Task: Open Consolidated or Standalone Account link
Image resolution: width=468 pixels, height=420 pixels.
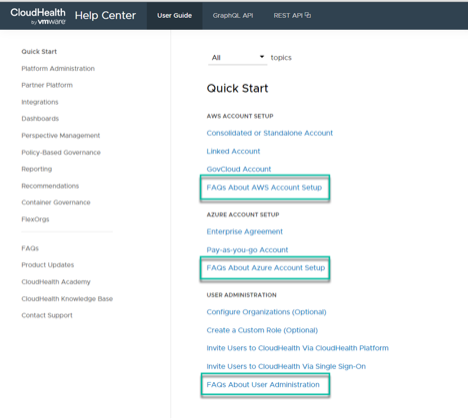Action: coord(270,133)
